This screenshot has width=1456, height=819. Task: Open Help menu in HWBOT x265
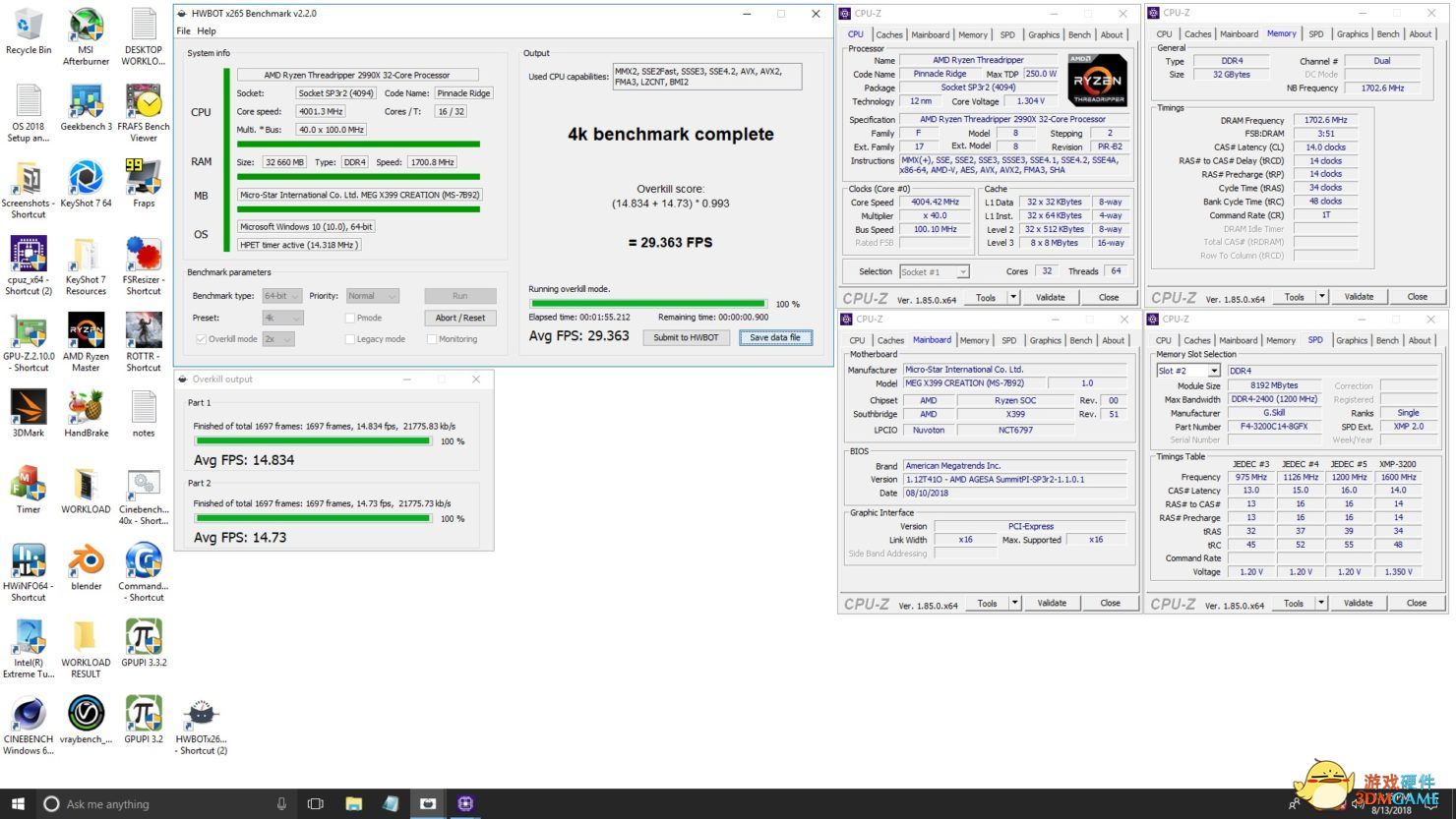coord(207,31)
